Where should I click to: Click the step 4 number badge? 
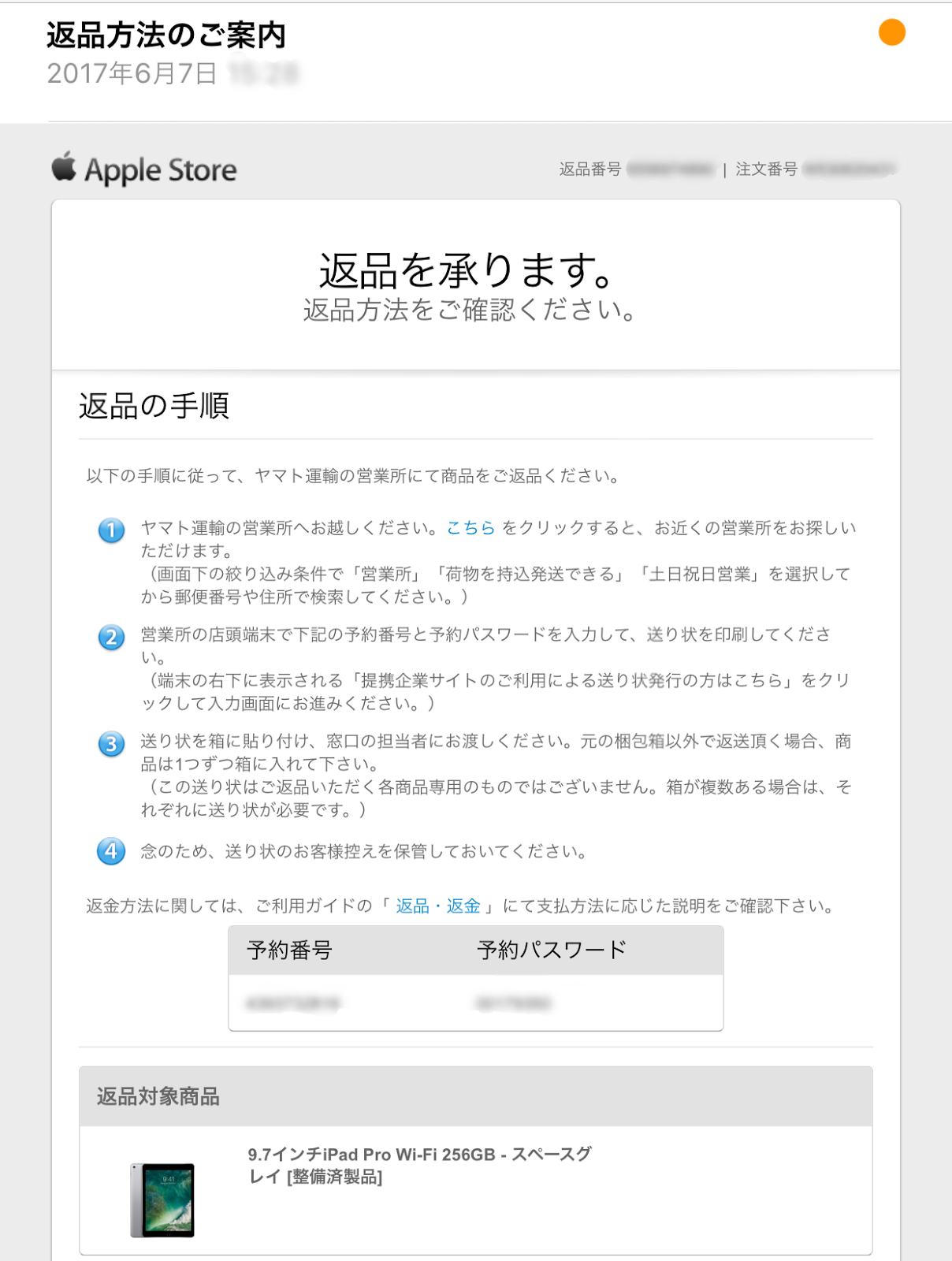pyautogui.click(x=111, y=851)
